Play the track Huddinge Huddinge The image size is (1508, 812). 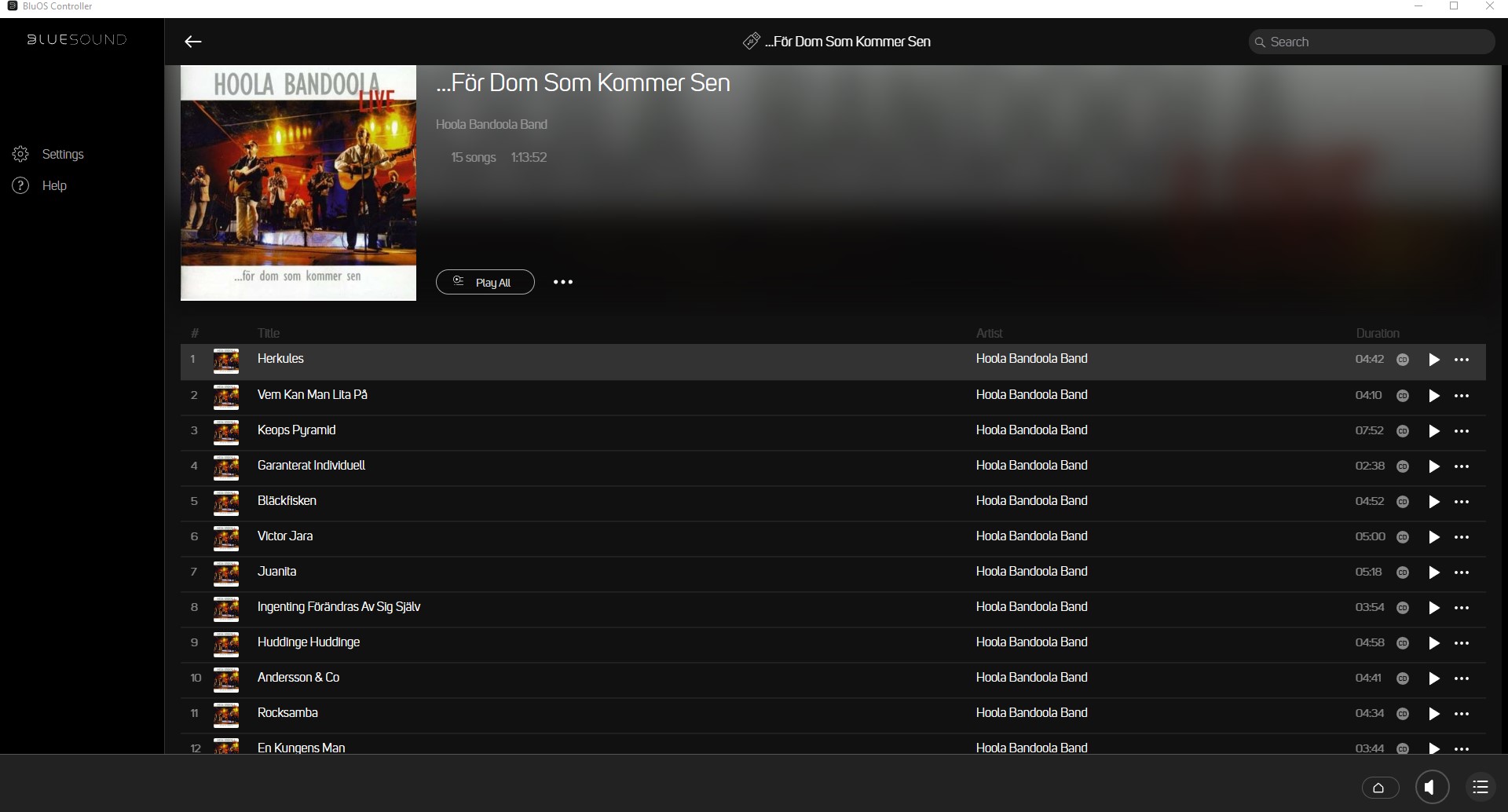1434,643
